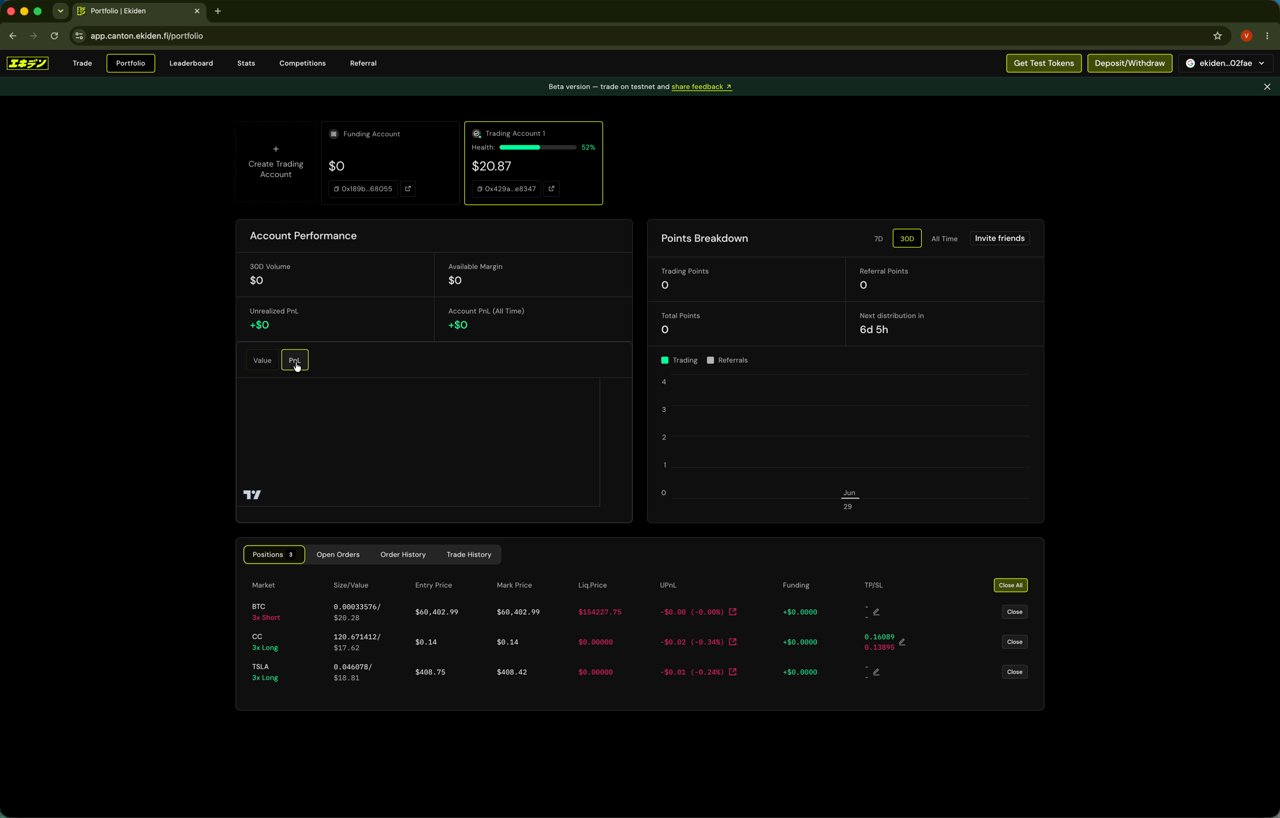The width and height of the screenshot is (1280, 818).
Task: Share the TSLA position UPnL
Action: coord(733,672)
